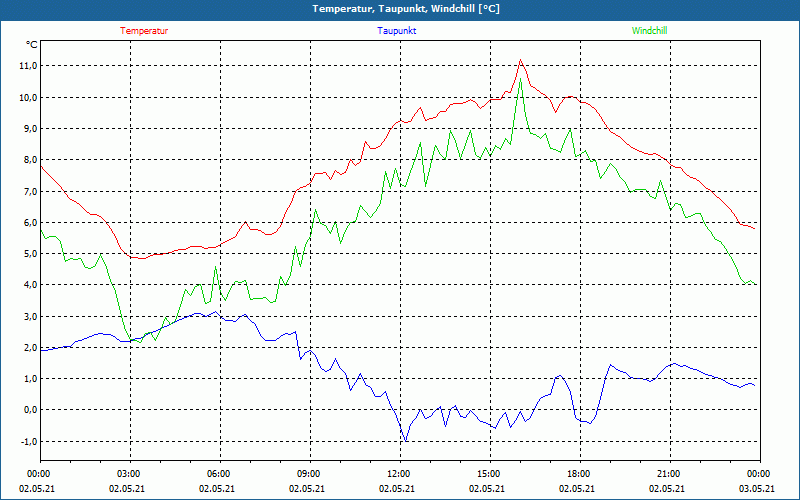The image size is (800, 500).
Task: Click the 18:00 time axis label
Action: coord(580,474)
